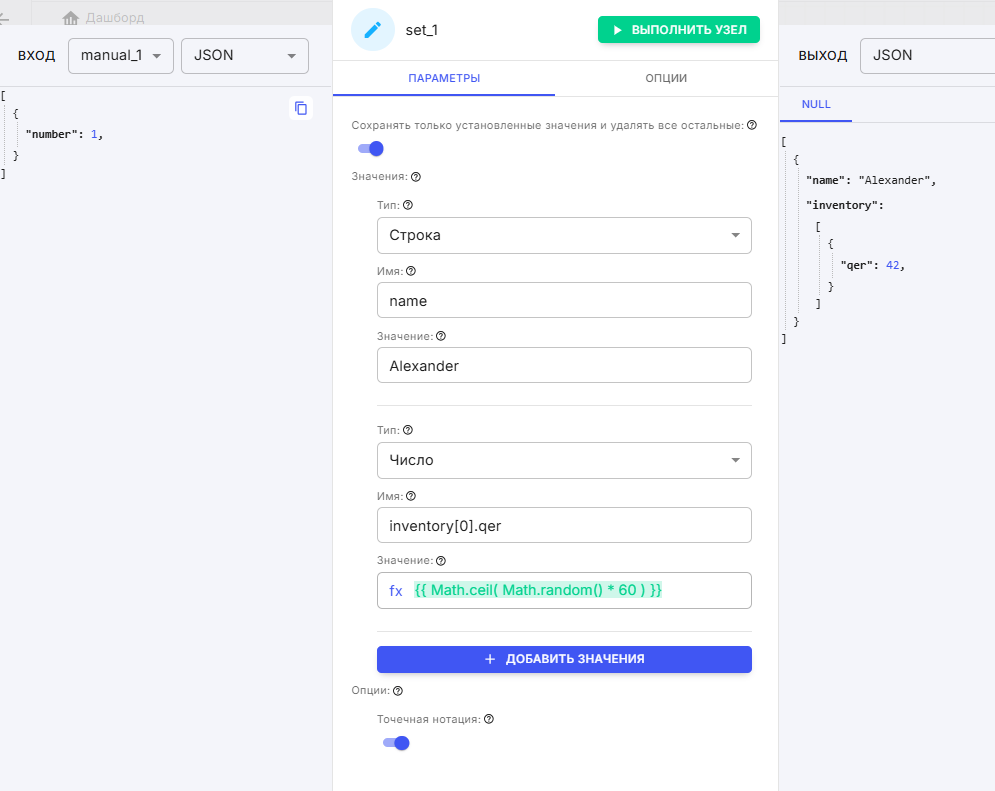Switch to the Опции tab
The image size is (995, 791).
[666, 78]
